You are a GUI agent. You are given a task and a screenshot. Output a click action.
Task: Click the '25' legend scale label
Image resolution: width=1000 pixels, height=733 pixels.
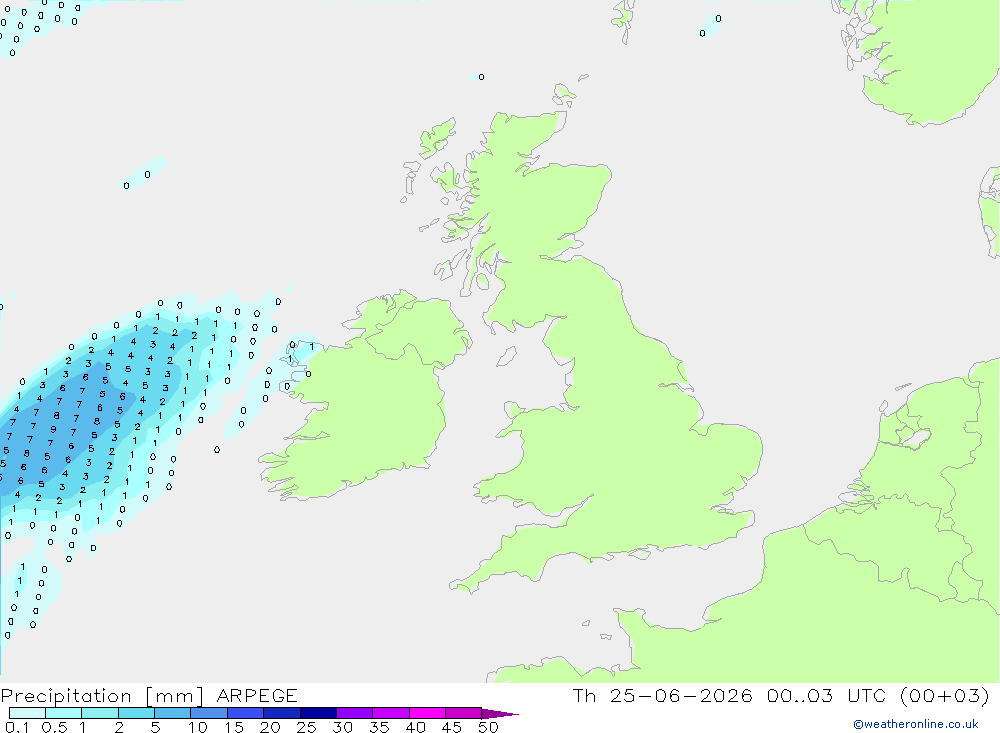point(306,727)
